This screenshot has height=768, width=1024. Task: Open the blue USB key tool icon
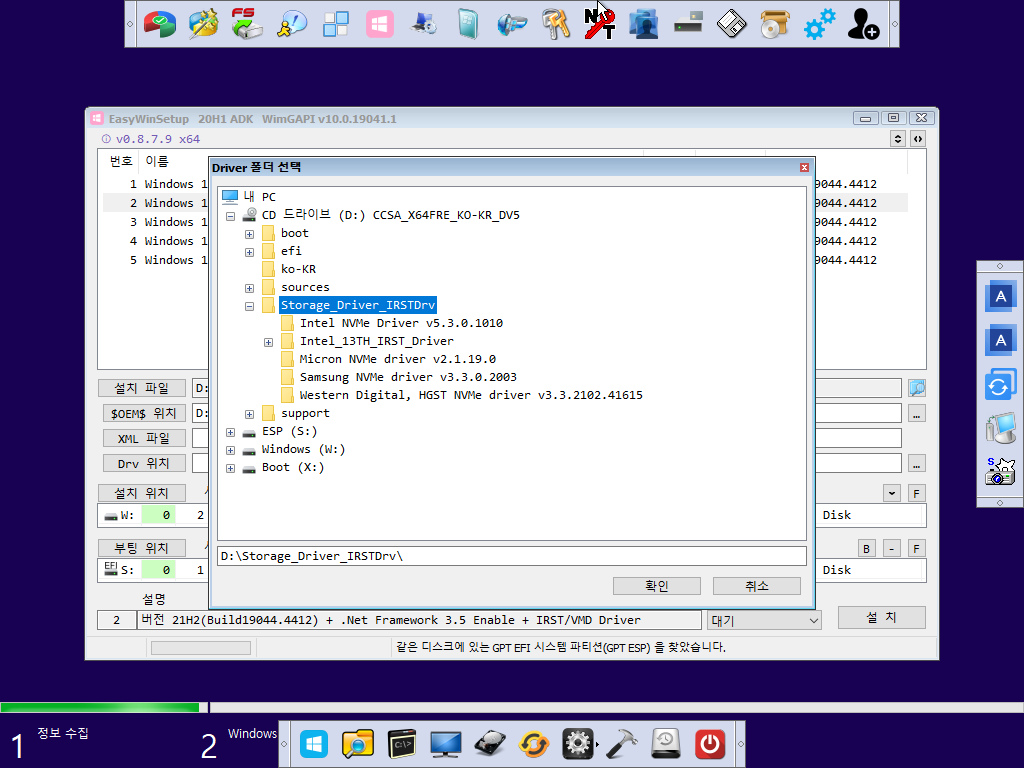[511, 24]
